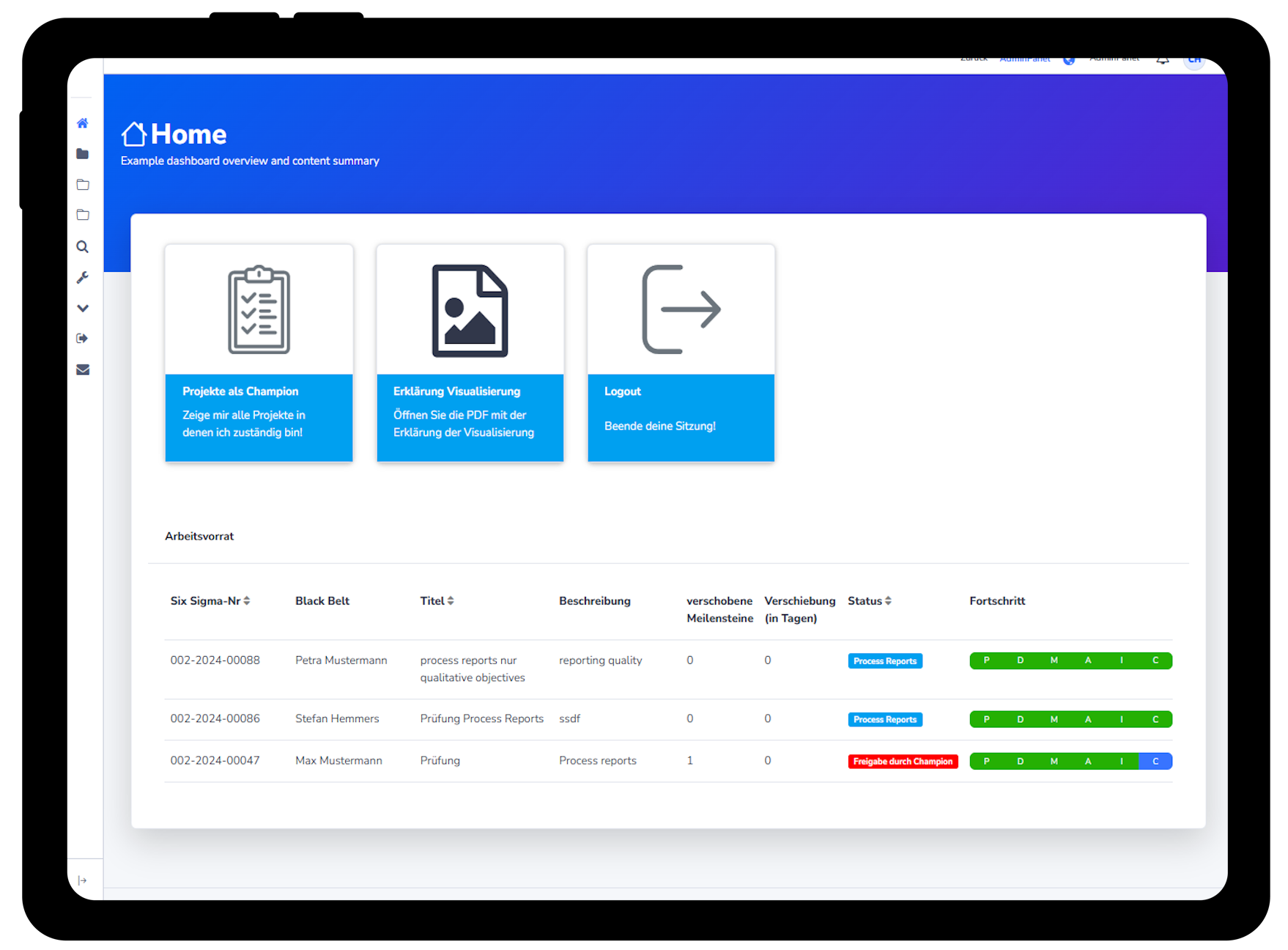
Task: Collapse the sidebar with the bottom-left arrow
Action: pyautogui.click(x=82, y=880)
